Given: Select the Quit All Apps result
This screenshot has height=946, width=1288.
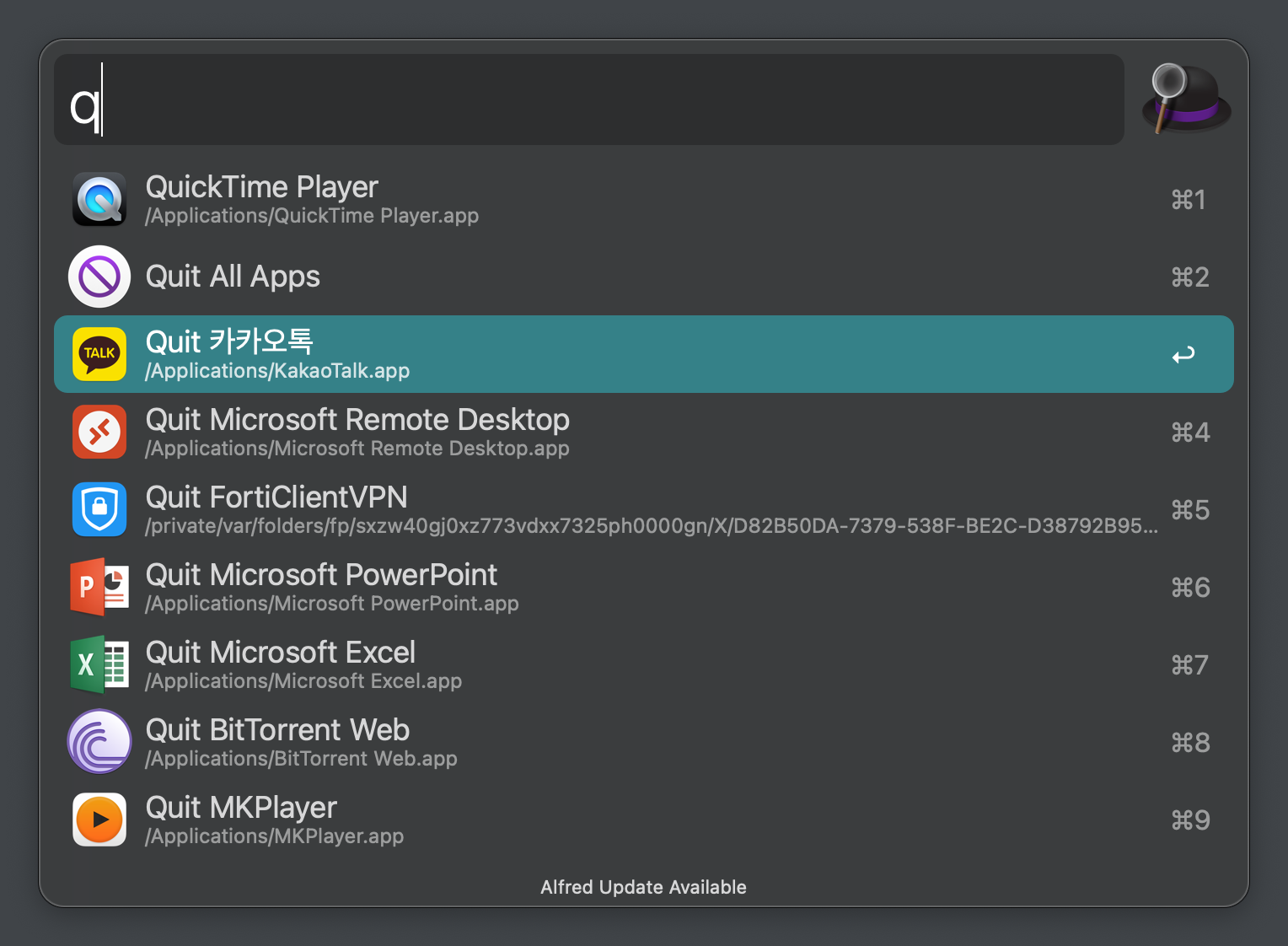Looking at the screenshot, I should 644,277.
